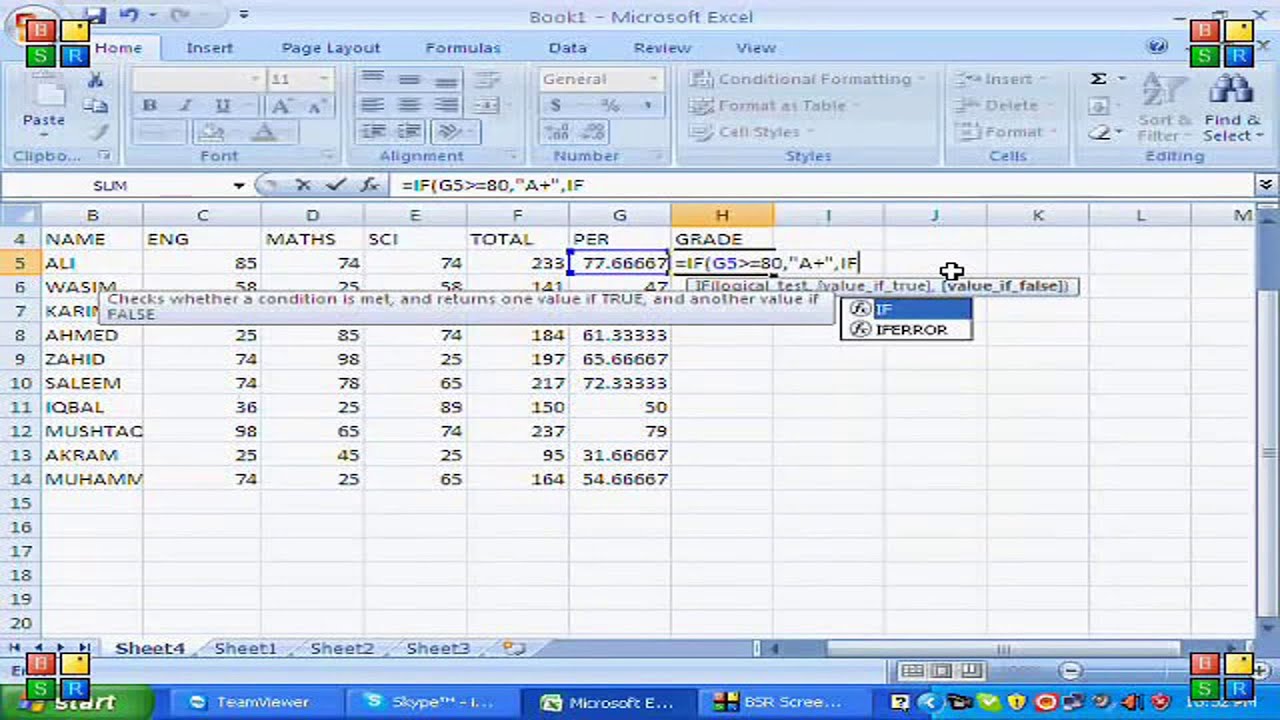The image size is (1280, 720).
Task: Open the Formulas ribbon tab
Action: [463, 47]
